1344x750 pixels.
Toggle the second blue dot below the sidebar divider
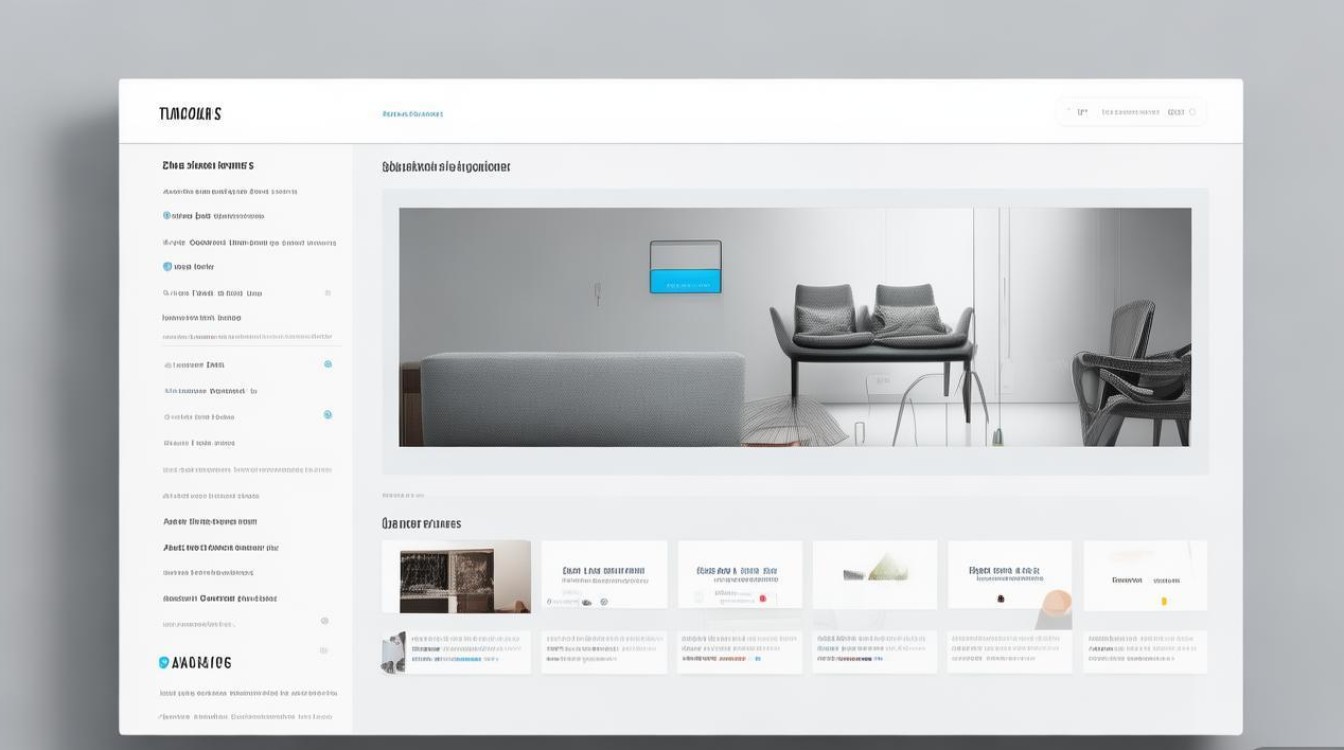pyautogui.click(x=327, y=414)
